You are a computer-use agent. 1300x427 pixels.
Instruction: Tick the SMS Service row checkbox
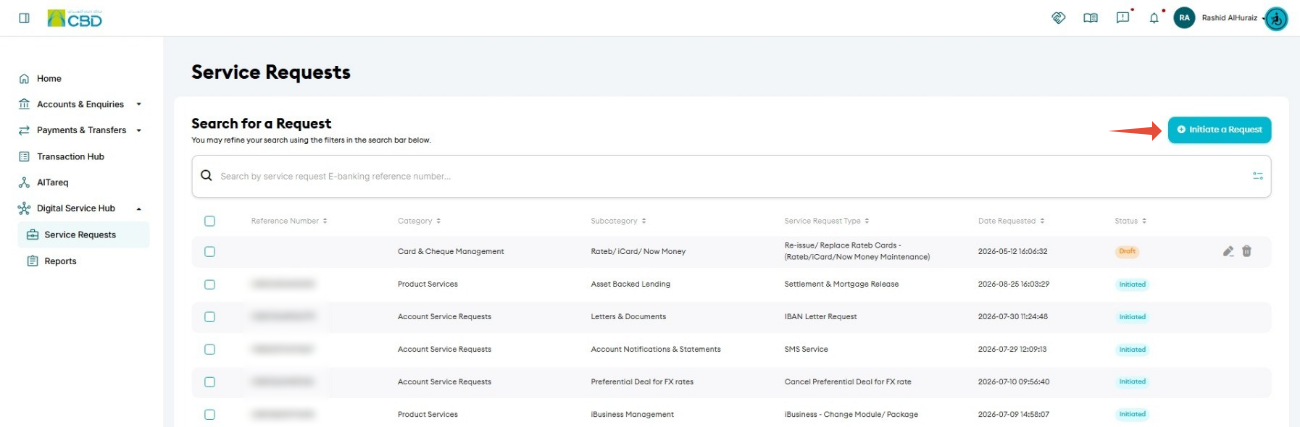tap(209, 349)
